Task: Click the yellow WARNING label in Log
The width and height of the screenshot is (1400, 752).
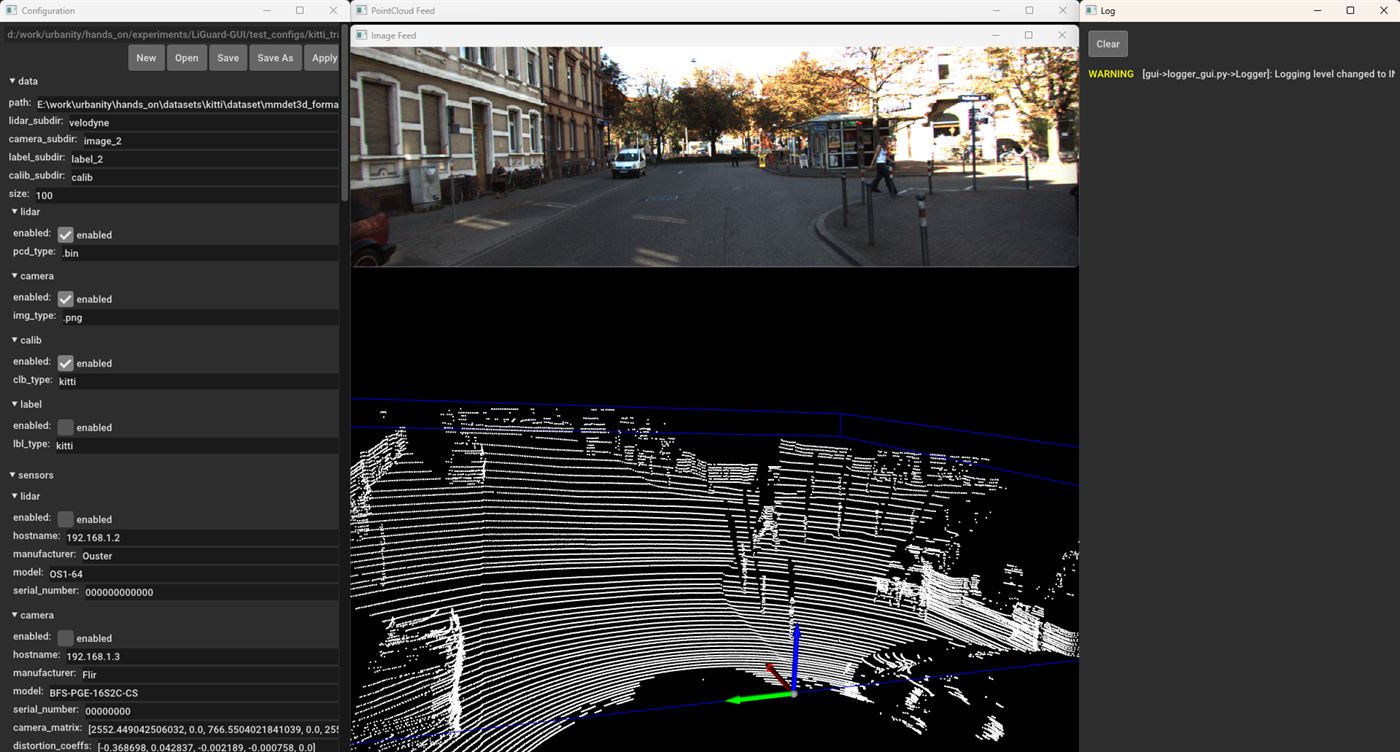Action: [1111, 74]
